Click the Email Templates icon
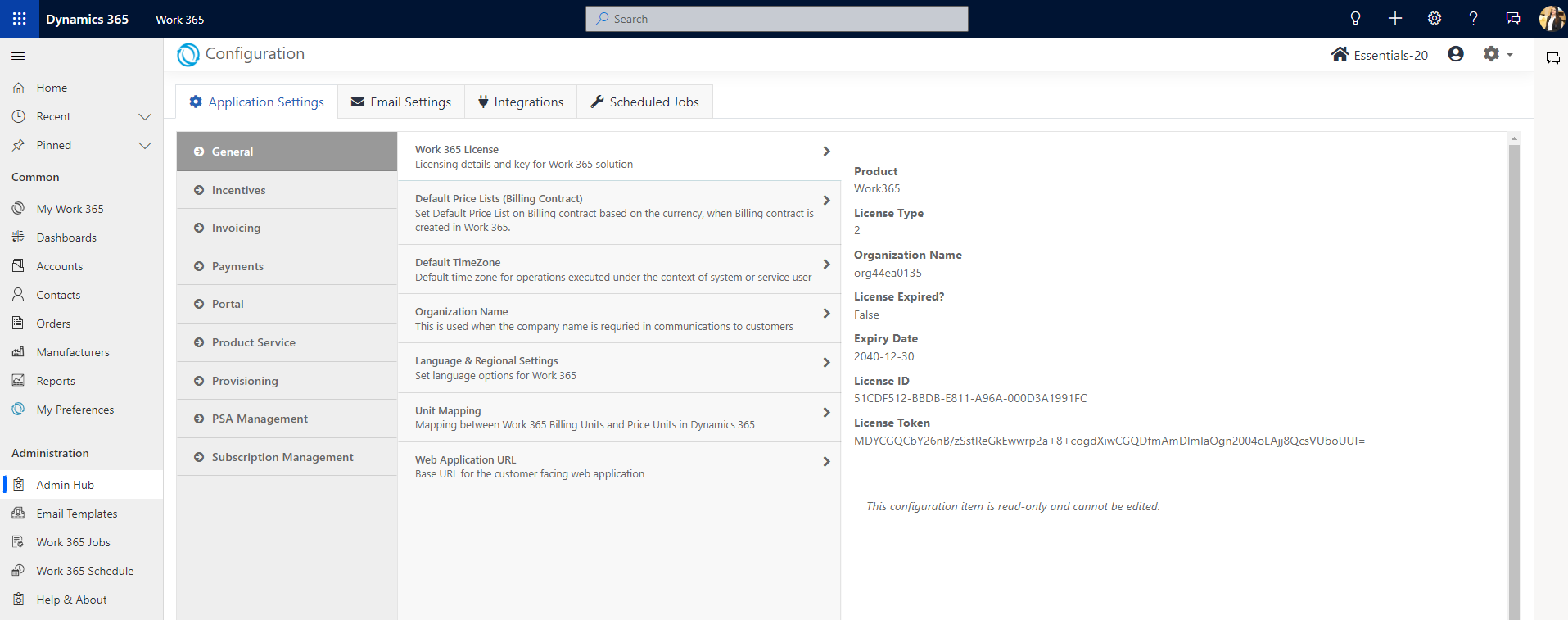Screen dimensions: 1568x620 18,514
